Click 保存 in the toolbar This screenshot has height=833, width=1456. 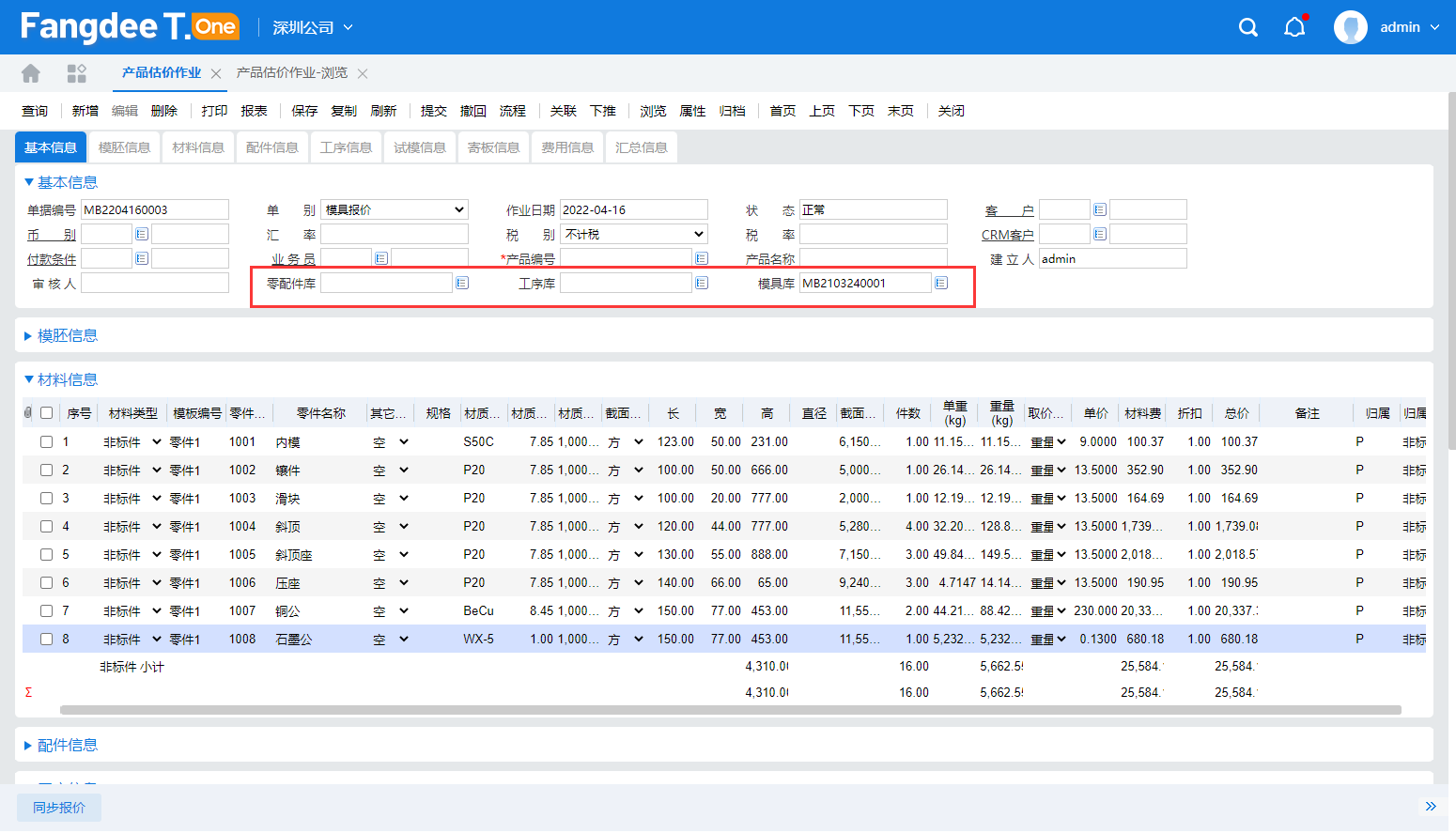pyautogui.click(x=304, y=111)
